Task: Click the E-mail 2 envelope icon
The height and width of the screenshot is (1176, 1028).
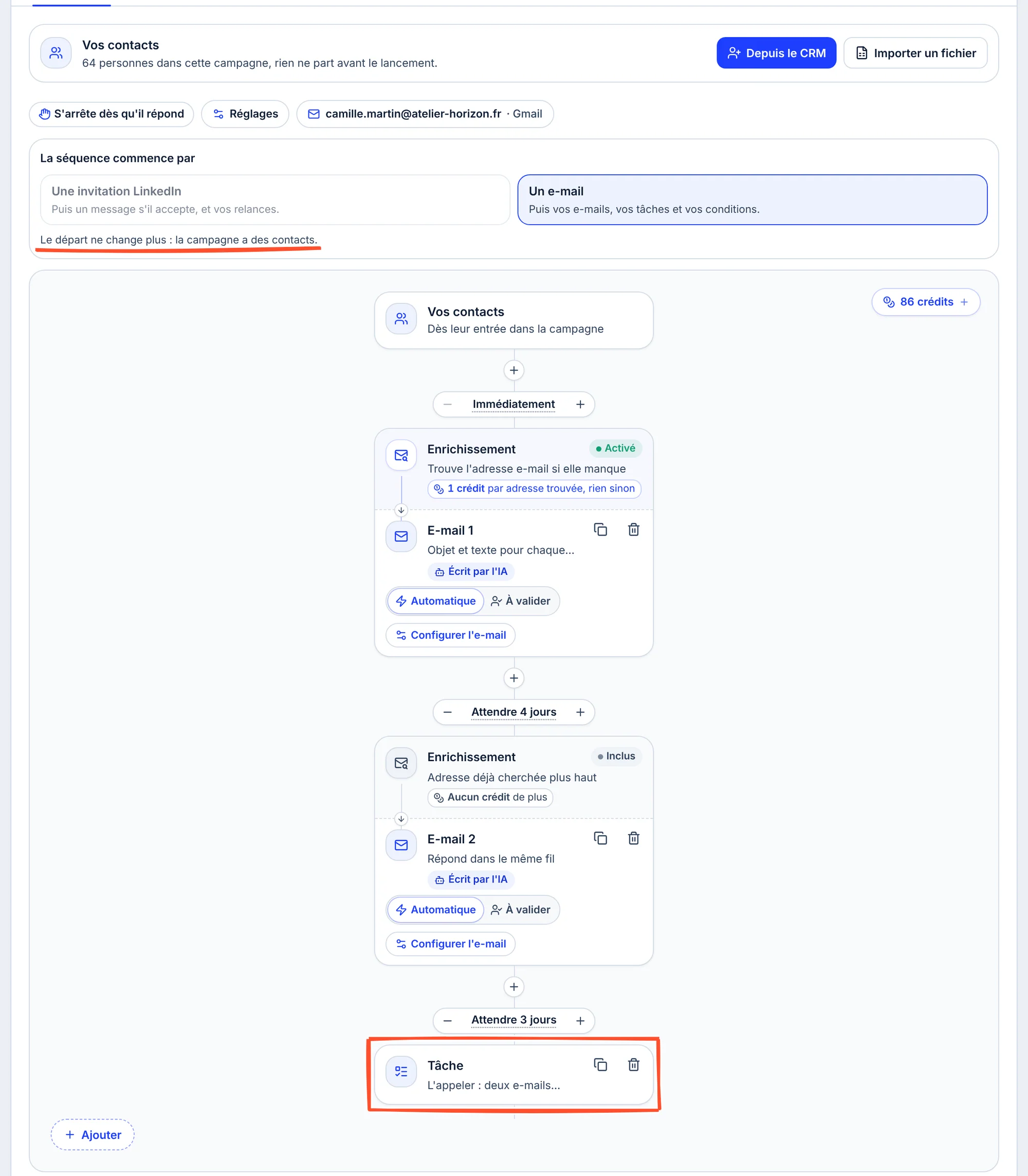Action: (x=401, y=845)
